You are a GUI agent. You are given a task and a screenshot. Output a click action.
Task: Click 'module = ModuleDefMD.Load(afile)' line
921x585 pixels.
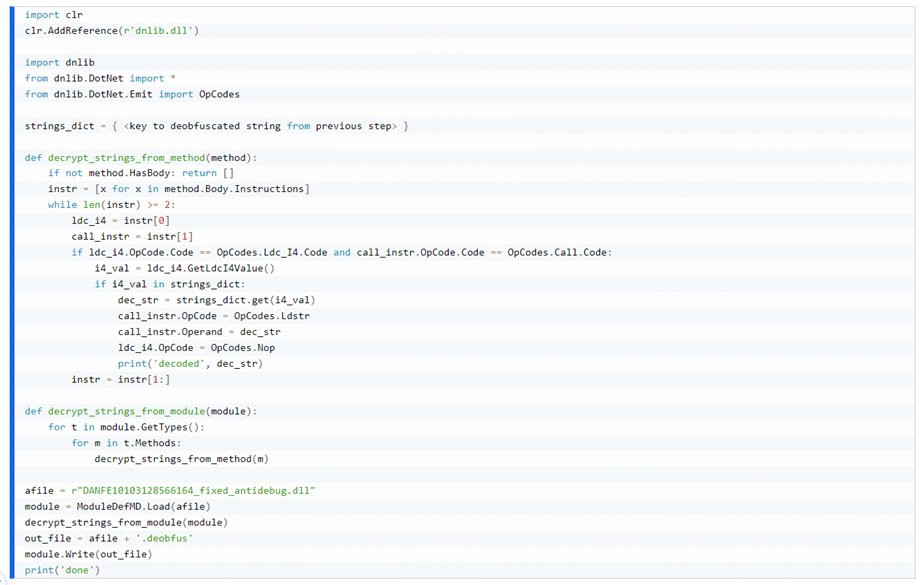pyautogui.click(x=117, y=506)
